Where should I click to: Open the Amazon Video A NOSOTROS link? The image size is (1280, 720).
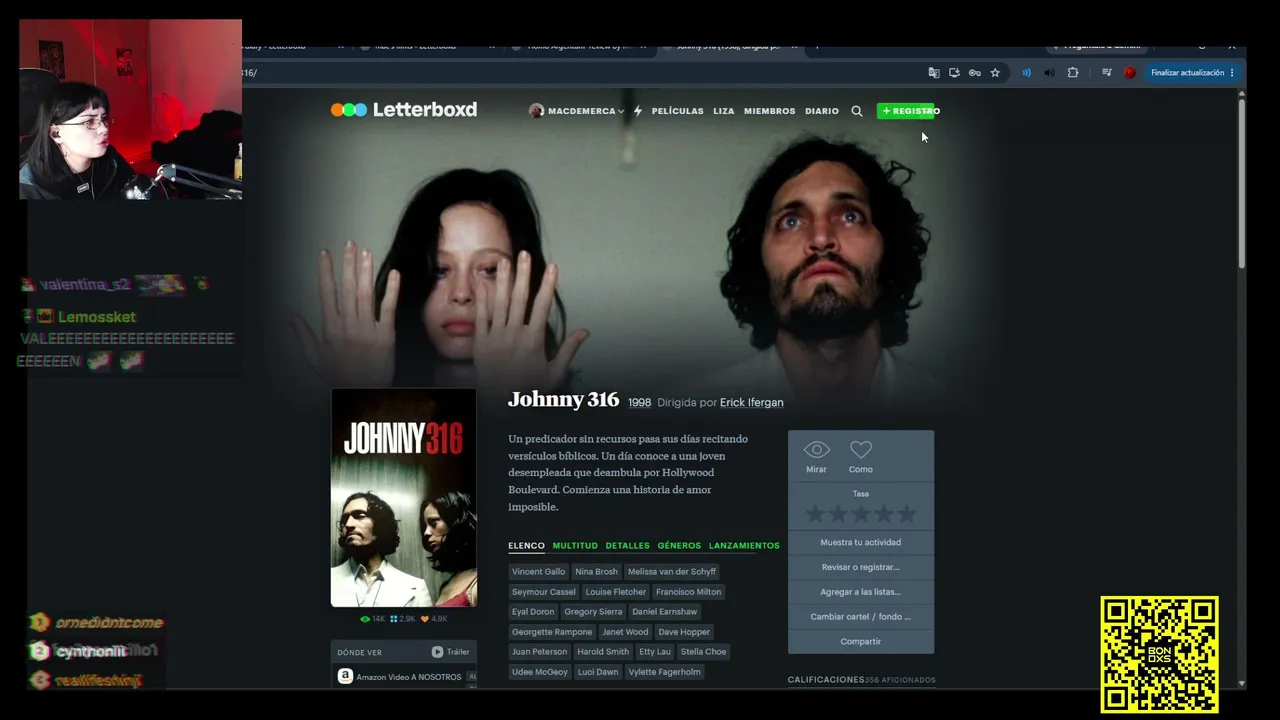(x=409, y=677)
